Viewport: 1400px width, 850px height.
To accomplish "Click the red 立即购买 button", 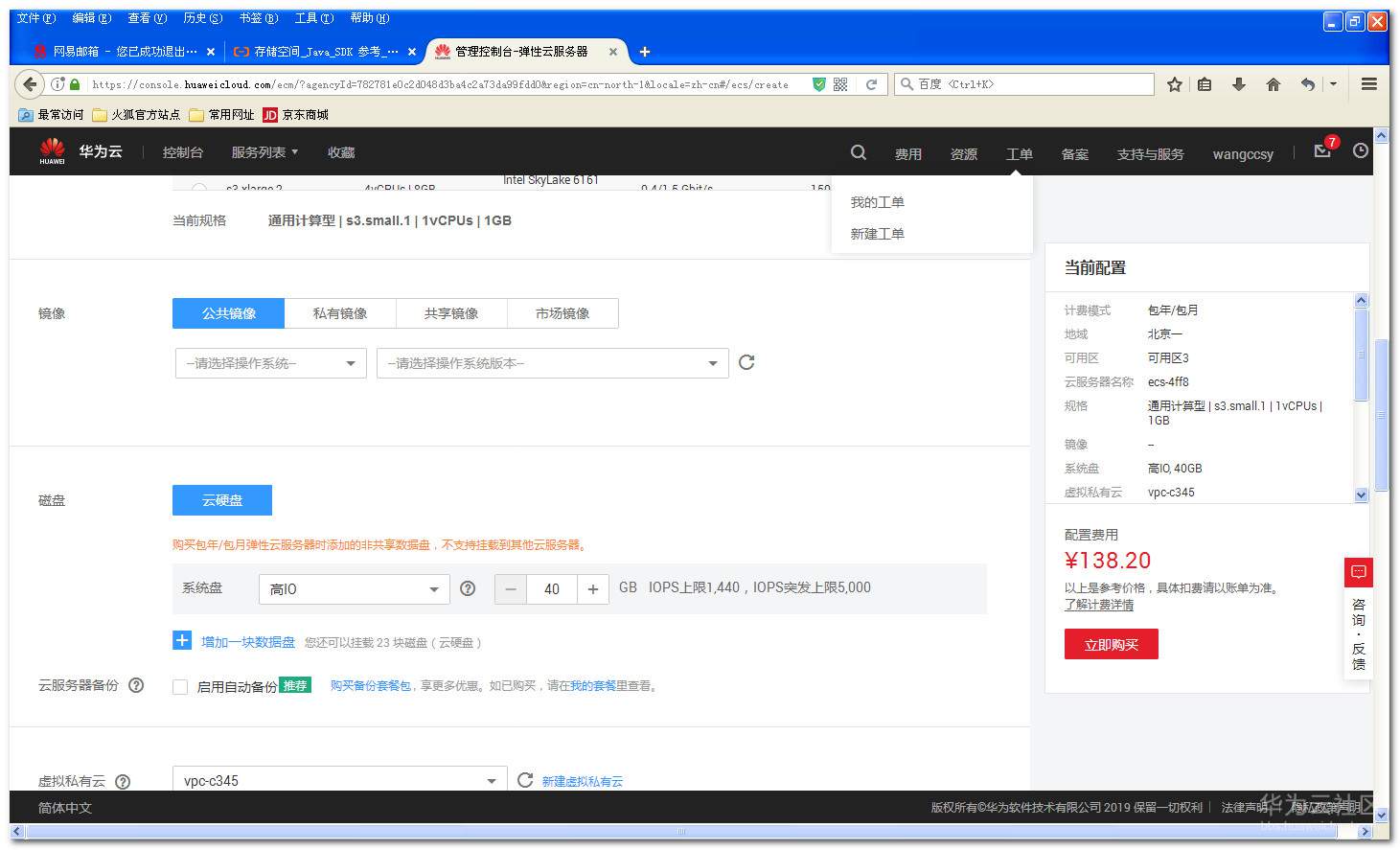I will [1112, 644].
